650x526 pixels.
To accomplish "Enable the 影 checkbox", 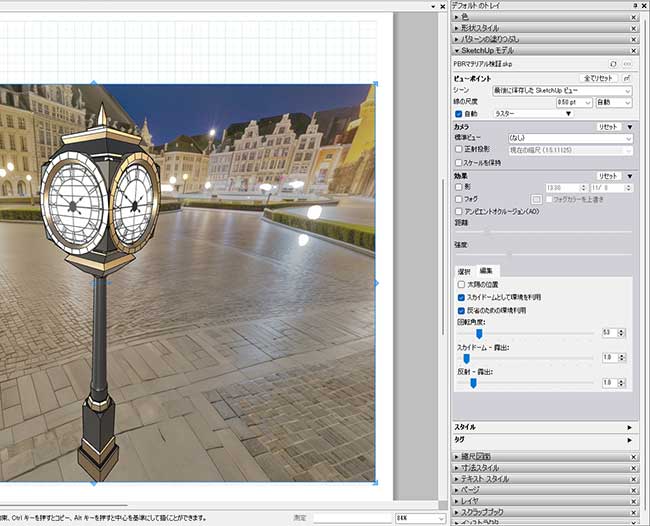I will [458, 187].
